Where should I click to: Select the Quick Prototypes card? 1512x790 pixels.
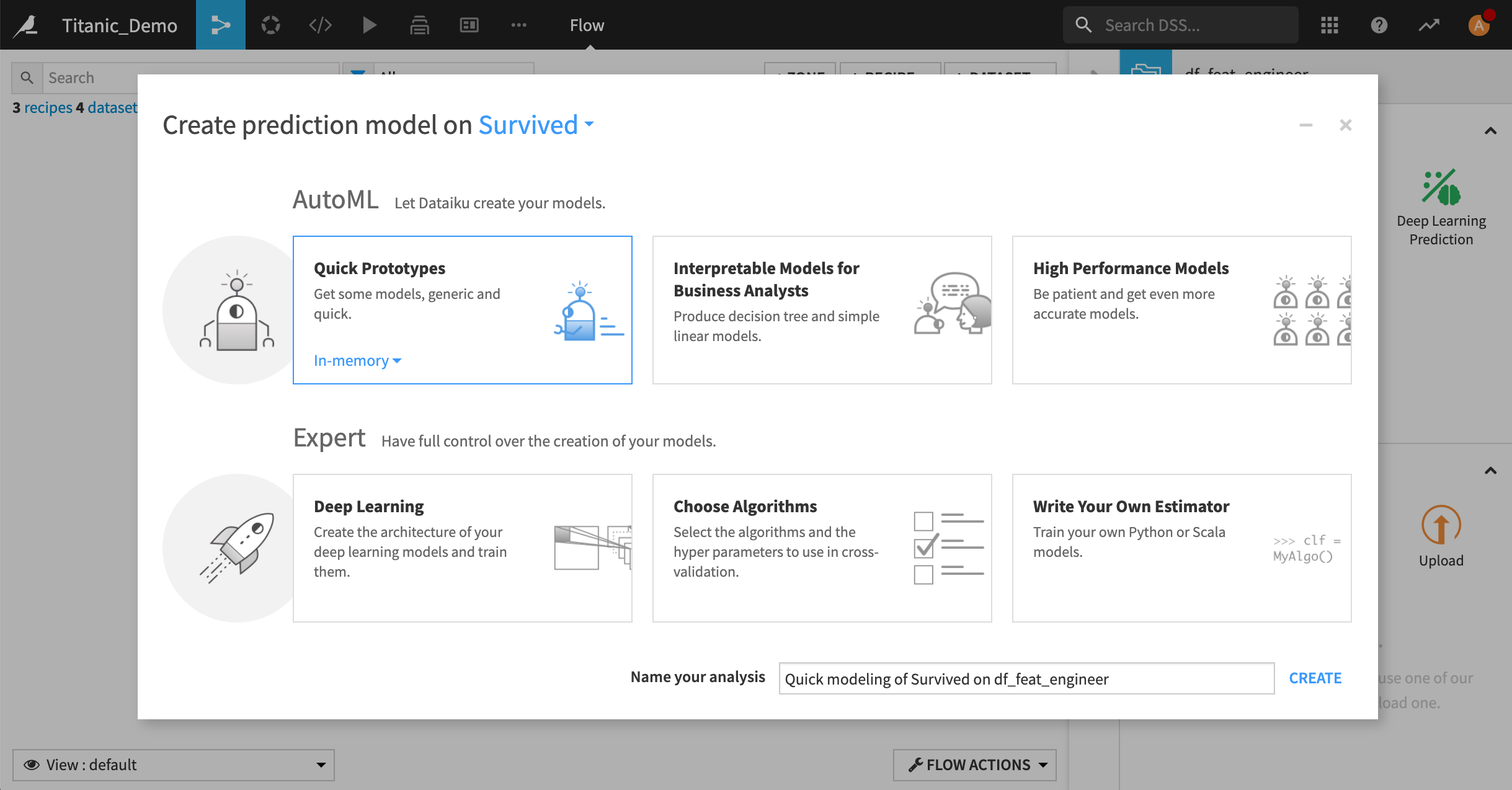pyautogui.click(x=462, y=309)
